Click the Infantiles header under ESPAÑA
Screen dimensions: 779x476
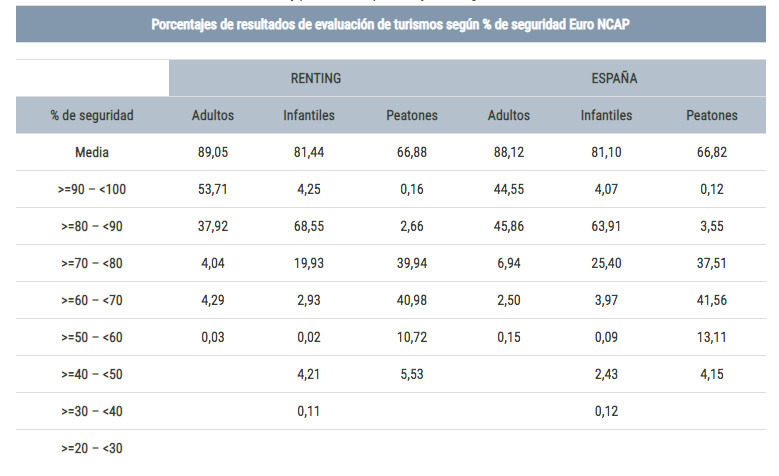(x=606, y=115)
